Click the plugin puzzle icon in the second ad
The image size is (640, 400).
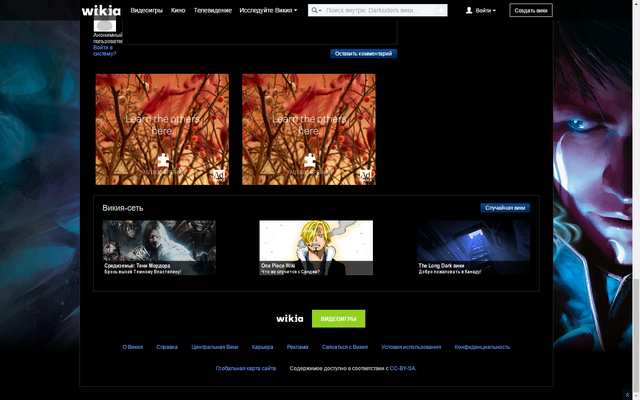[310, 160]
